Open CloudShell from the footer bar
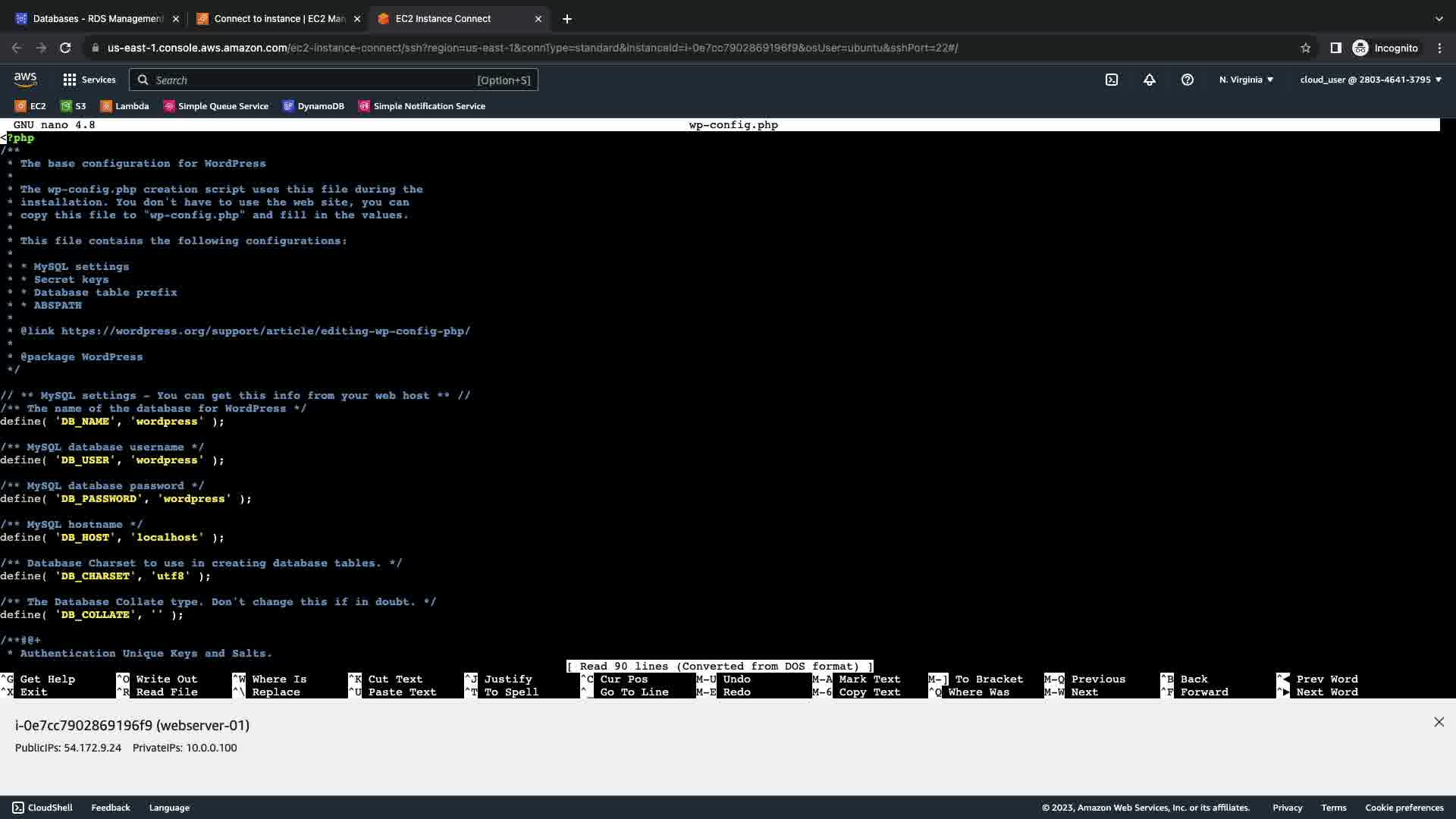This screenshot has width=1456, height=819. [x=42, y=808]
